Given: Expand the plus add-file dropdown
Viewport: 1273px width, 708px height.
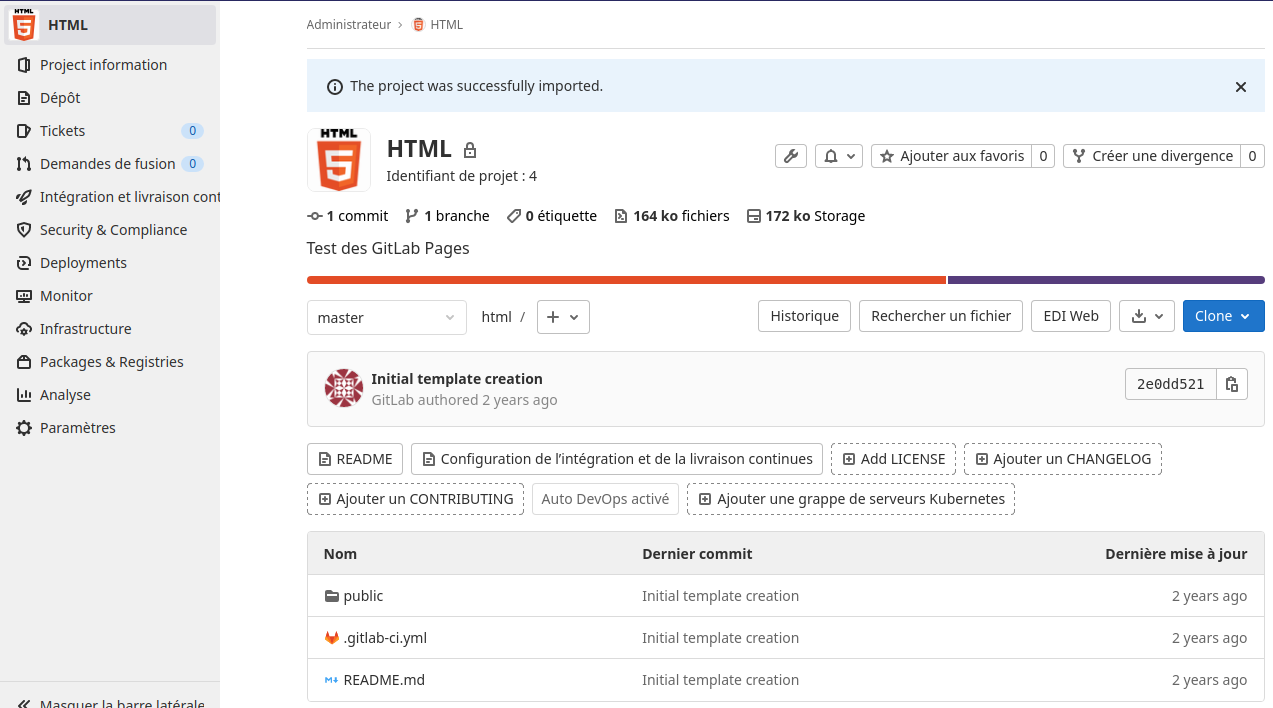Looking at the screenshot, I should click(x=563, y=317).
